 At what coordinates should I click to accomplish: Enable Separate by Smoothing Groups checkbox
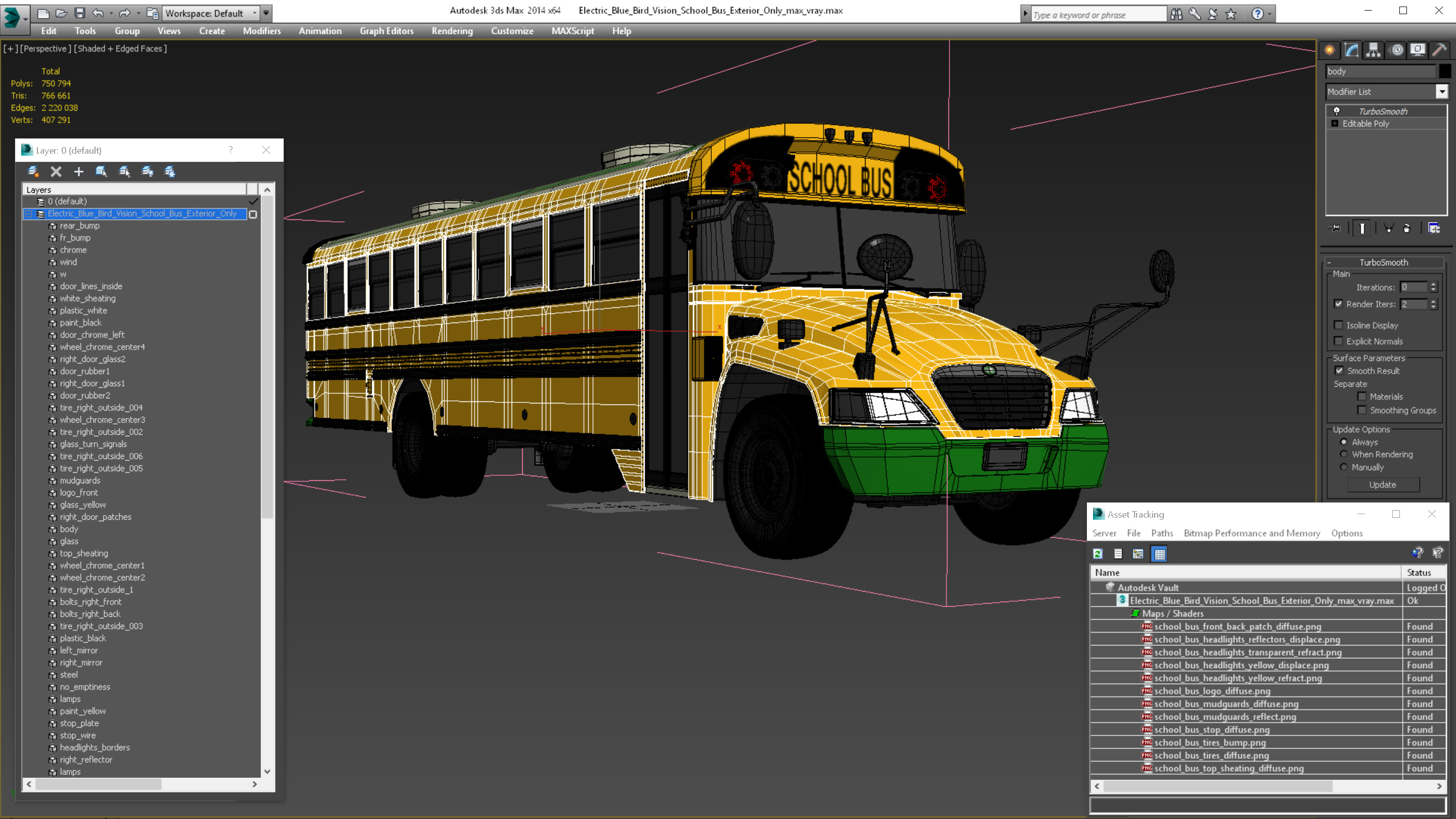pyautogui.click(x=1361, y=411)
